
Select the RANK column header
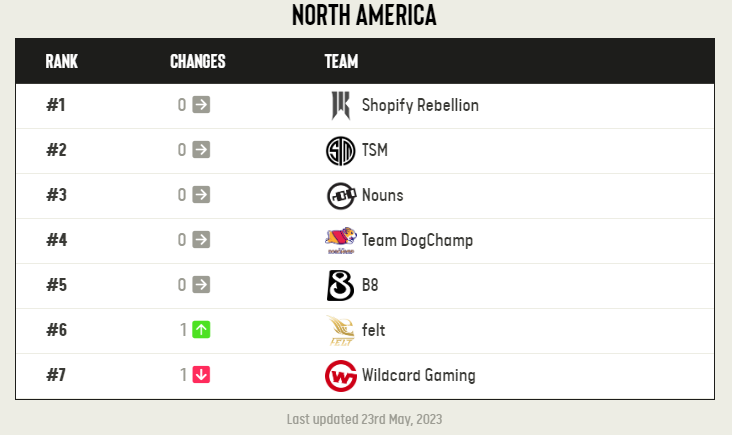pyautogui.click(x=62, y=61)
